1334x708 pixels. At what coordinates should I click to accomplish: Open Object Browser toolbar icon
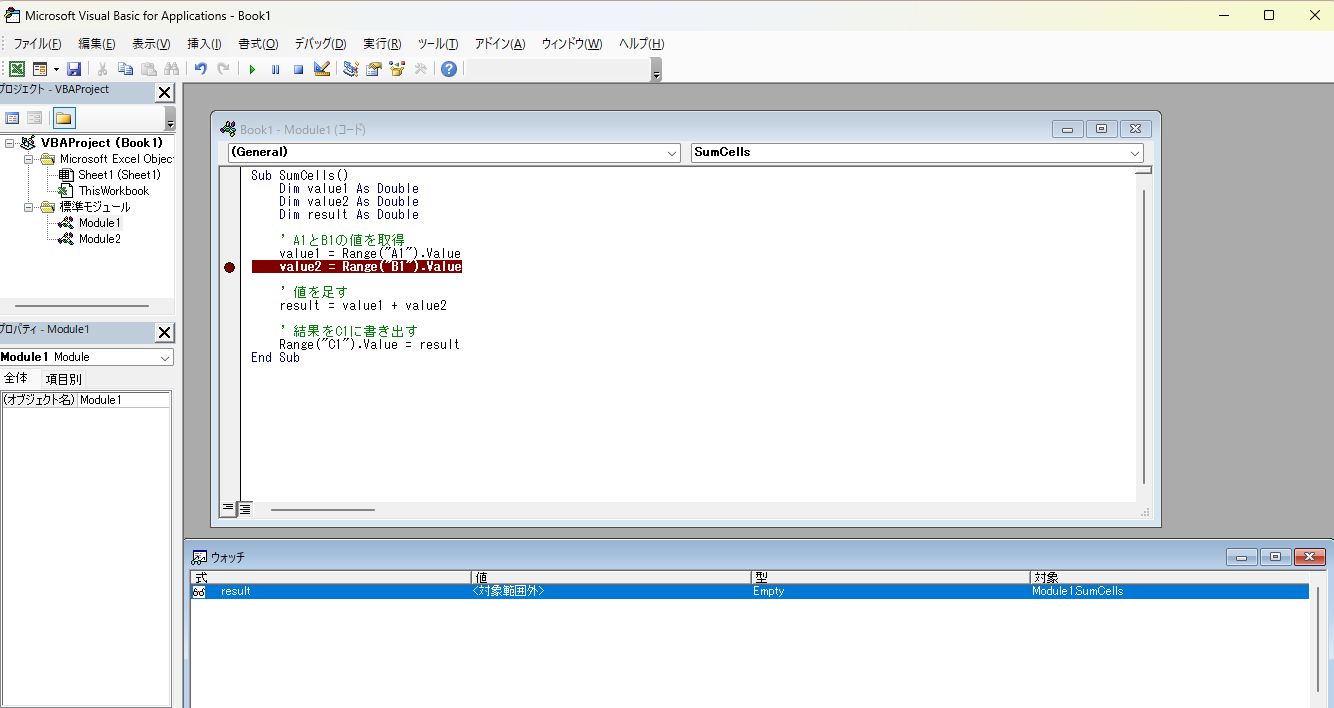397,69
